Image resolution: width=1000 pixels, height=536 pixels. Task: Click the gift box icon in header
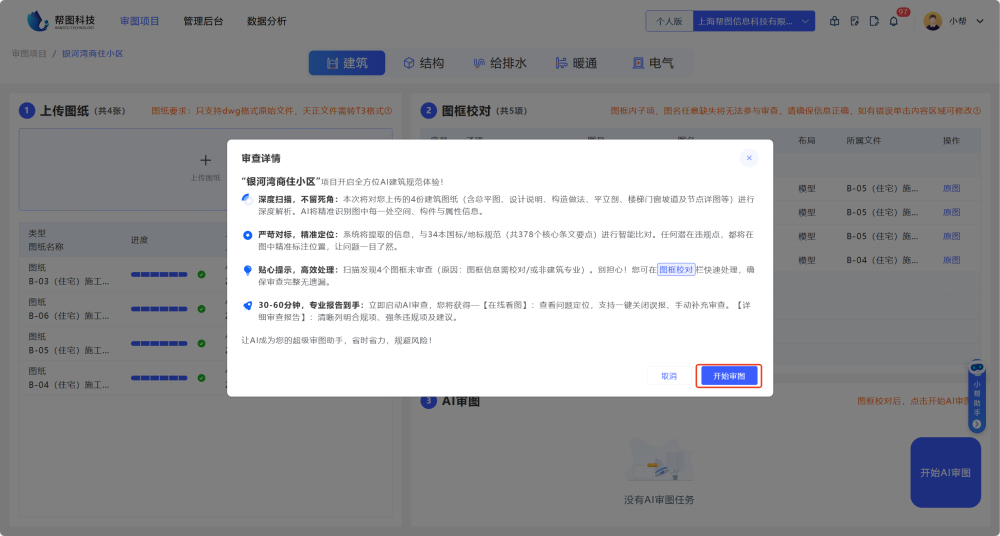point(835,21)
